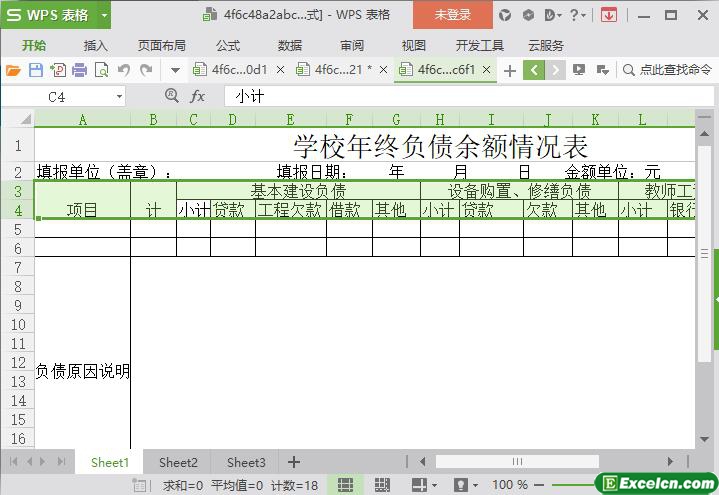Open the 插入 ribbon tab
This screenshot has width=719, height=495.
[95, 45]
